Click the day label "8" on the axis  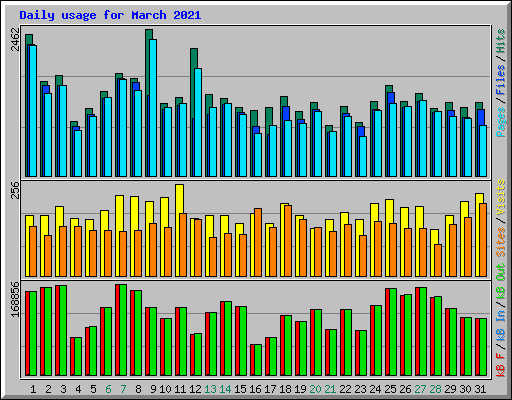pyautogui.click(x=138, y=389)
